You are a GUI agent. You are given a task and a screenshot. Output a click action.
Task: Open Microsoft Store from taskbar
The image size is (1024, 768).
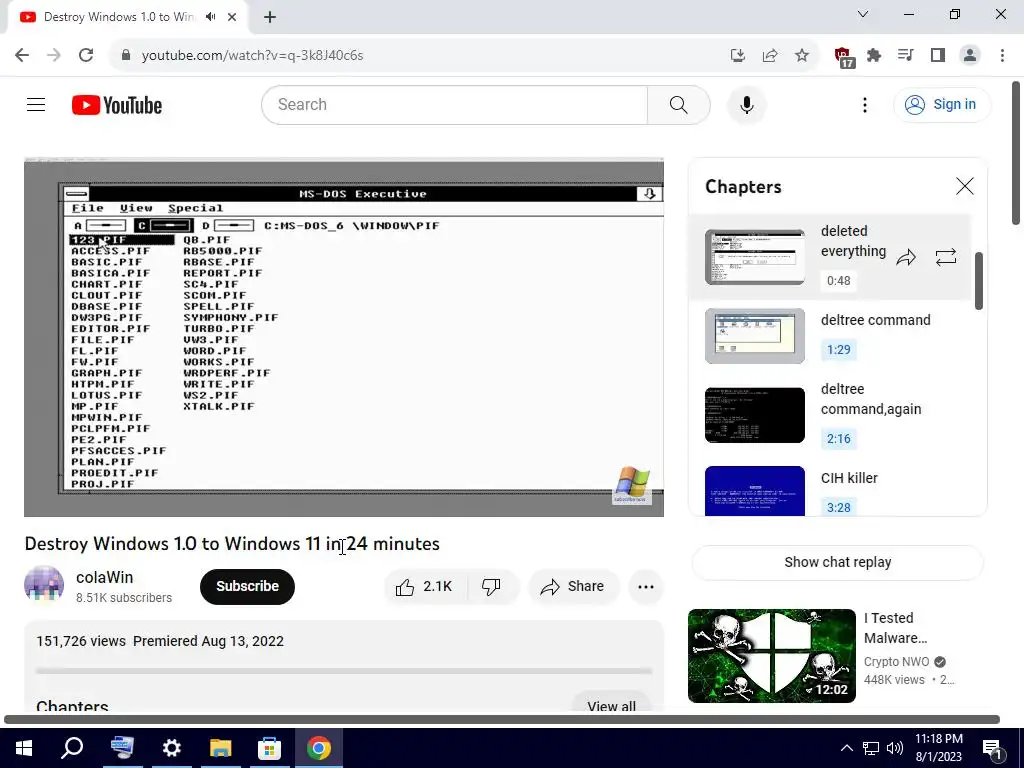point(269,748)
